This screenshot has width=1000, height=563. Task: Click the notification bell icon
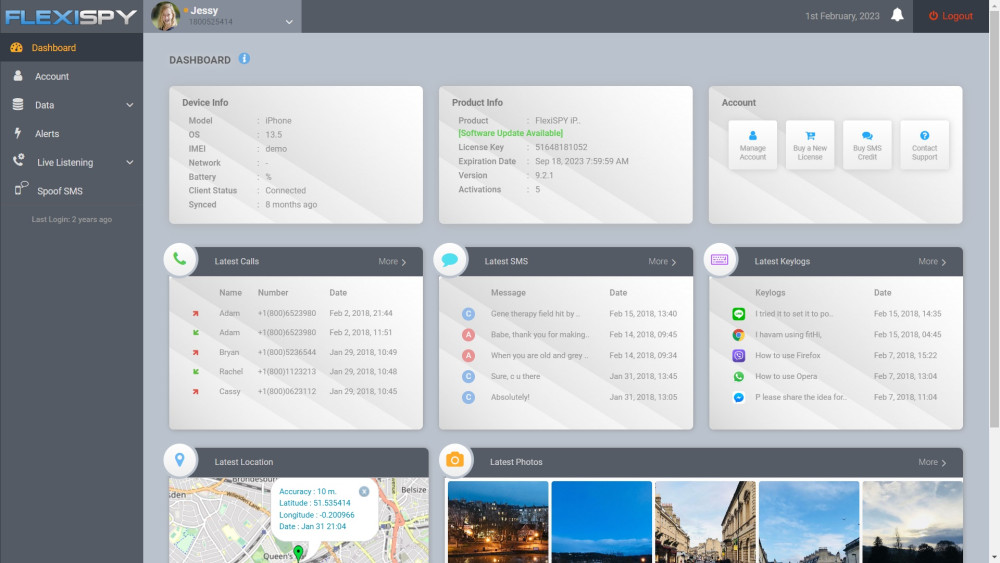coord(897,15)
